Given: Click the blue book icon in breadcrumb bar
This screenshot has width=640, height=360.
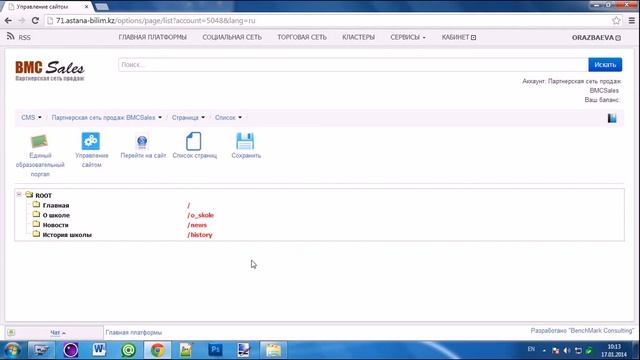Looking at the screenshot, I should pos(612,118).
